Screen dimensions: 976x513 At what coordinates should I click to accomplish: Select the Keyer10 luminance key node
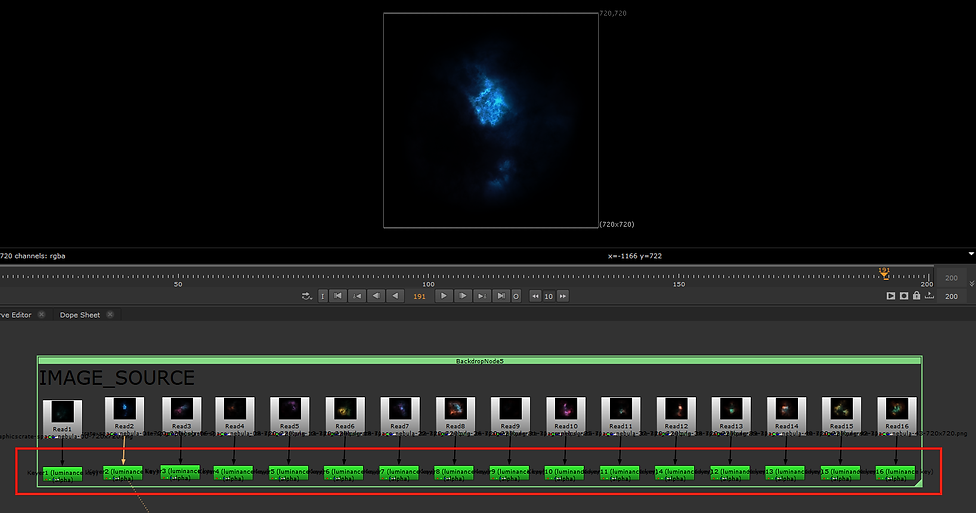pyautogui.click(x=565, y=473)
